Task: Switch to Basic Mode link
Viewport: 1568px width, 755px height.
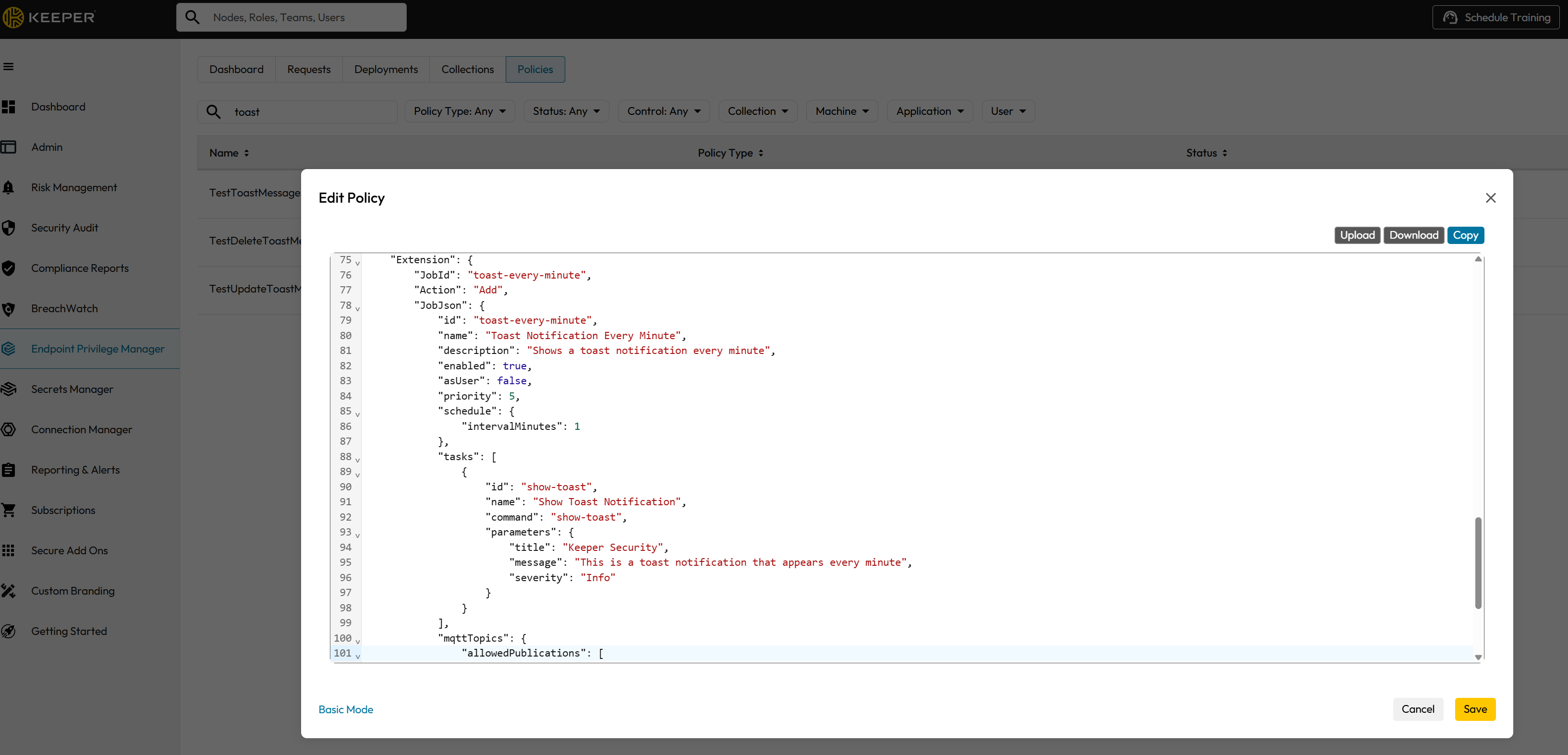Action: coord(346,709)
